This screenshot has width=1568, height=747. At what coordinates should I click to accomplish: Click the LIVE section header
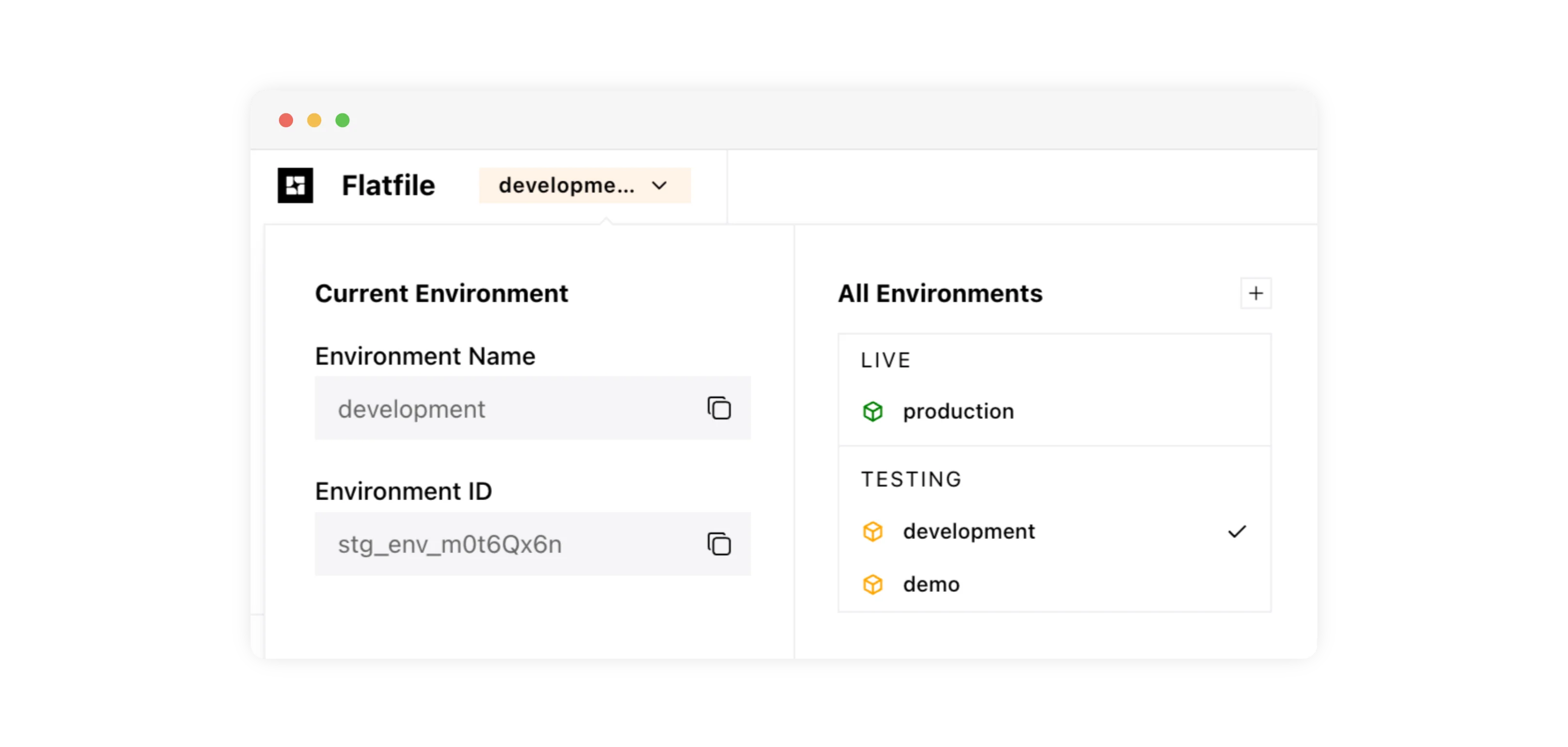pos(886,360)
